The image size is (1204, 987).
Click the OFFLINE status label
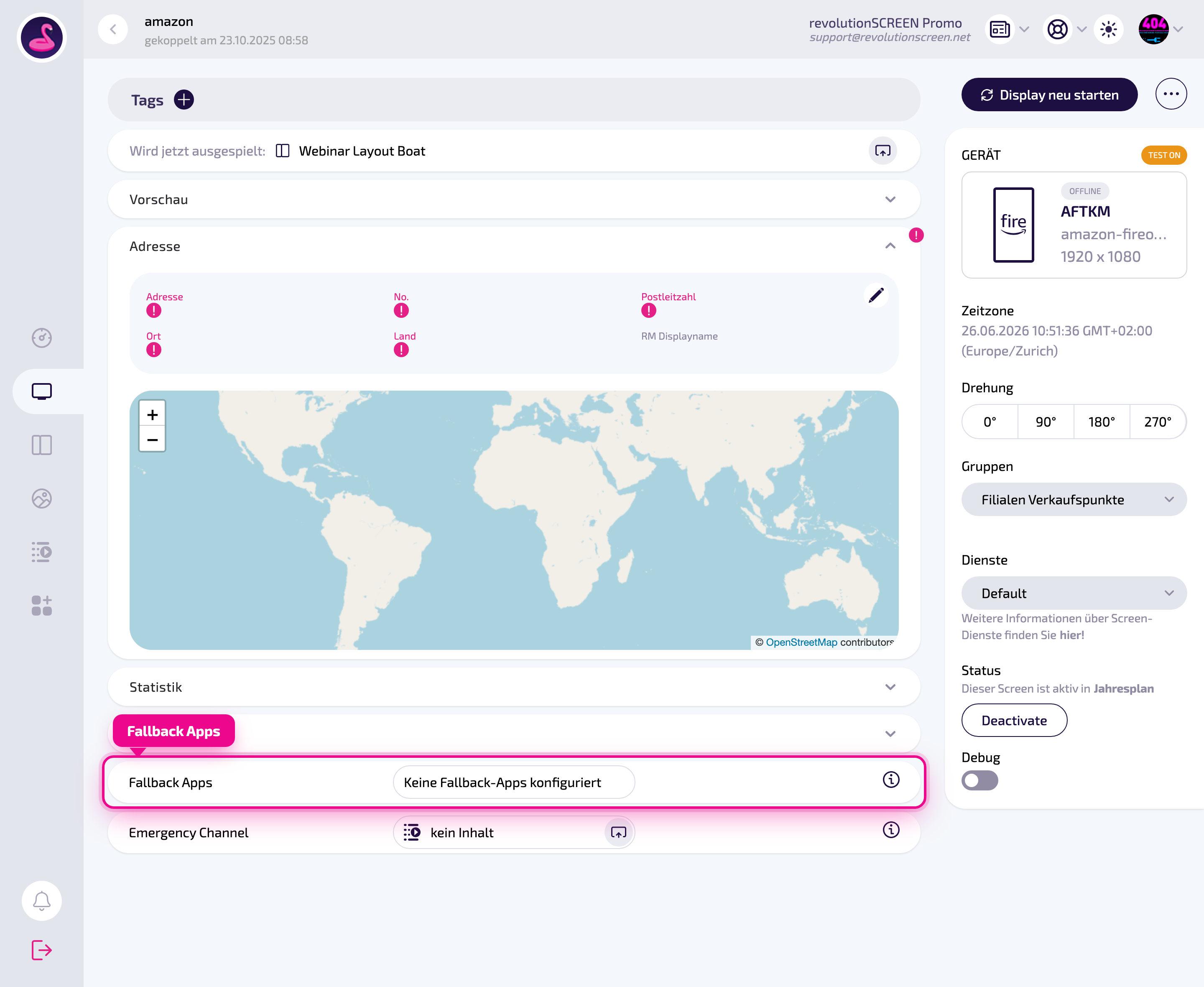(1085, 192)
